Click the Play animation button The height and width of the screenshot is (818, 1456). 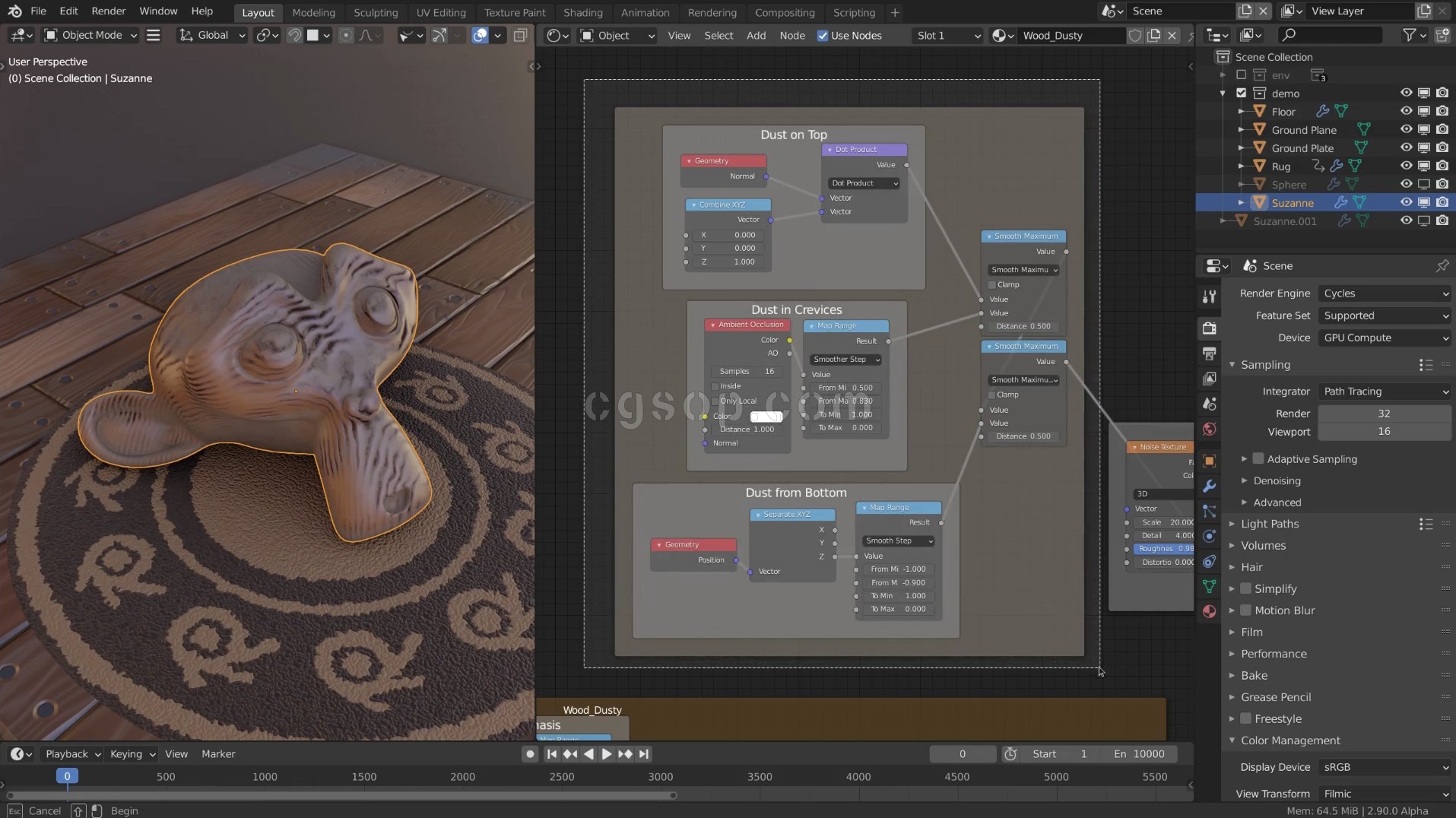point(606,754)
